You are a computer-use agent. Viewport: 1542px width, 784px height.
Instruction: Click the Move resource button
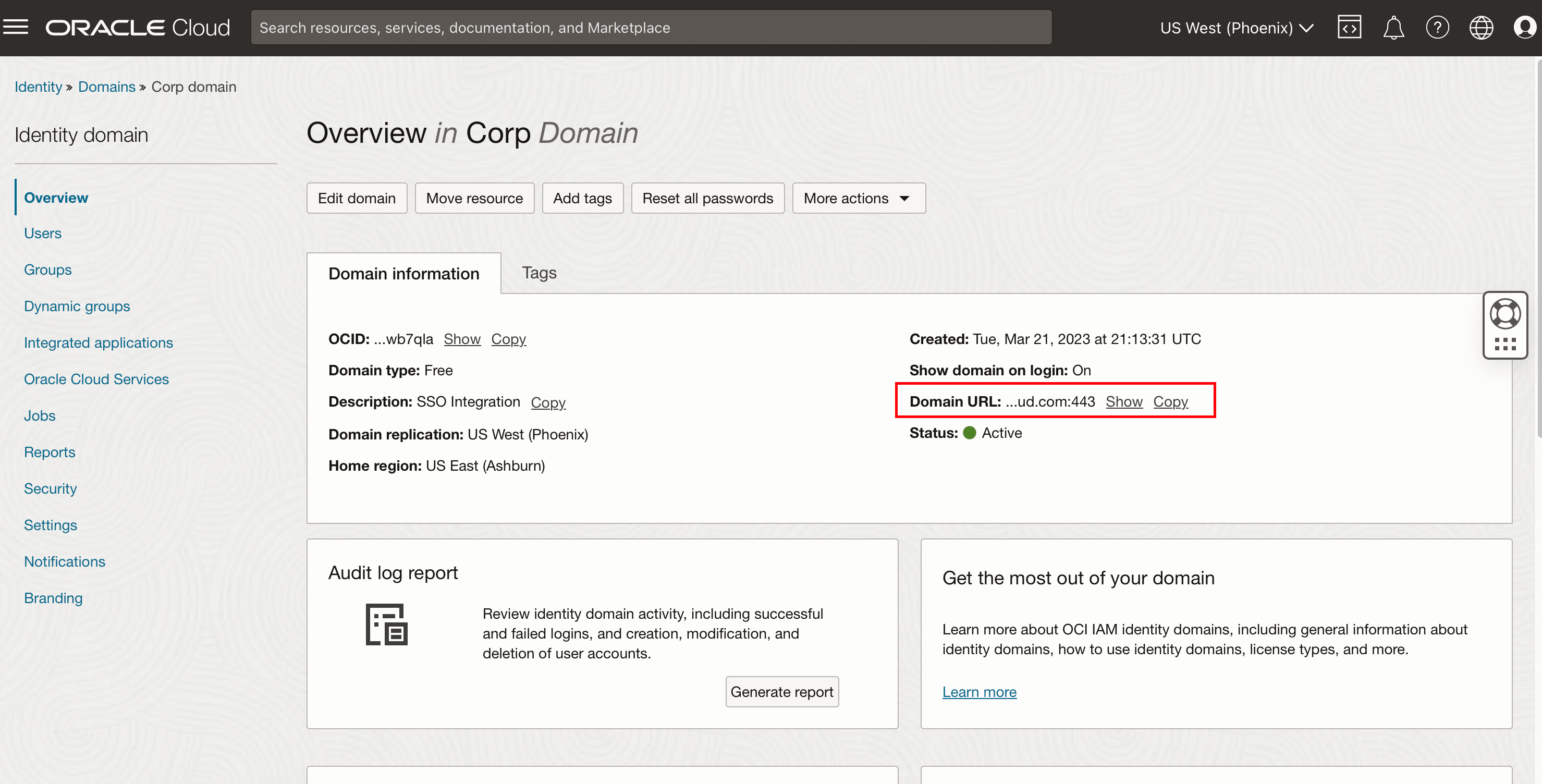click(475, 198)
